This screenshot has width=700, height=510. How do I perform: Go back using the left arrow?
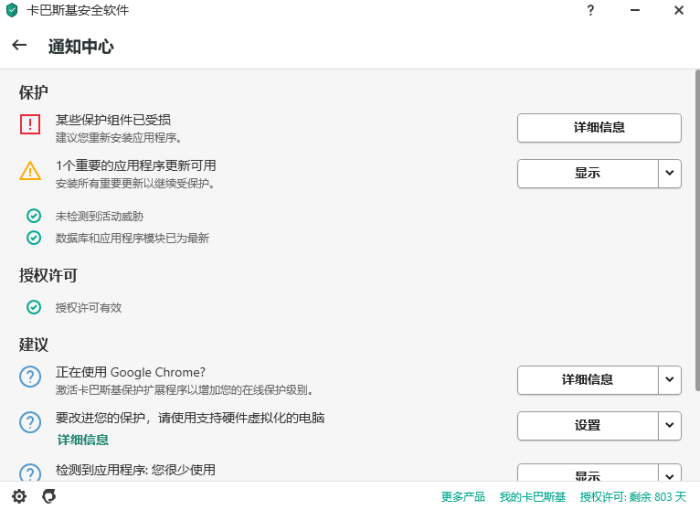point(19,45)
